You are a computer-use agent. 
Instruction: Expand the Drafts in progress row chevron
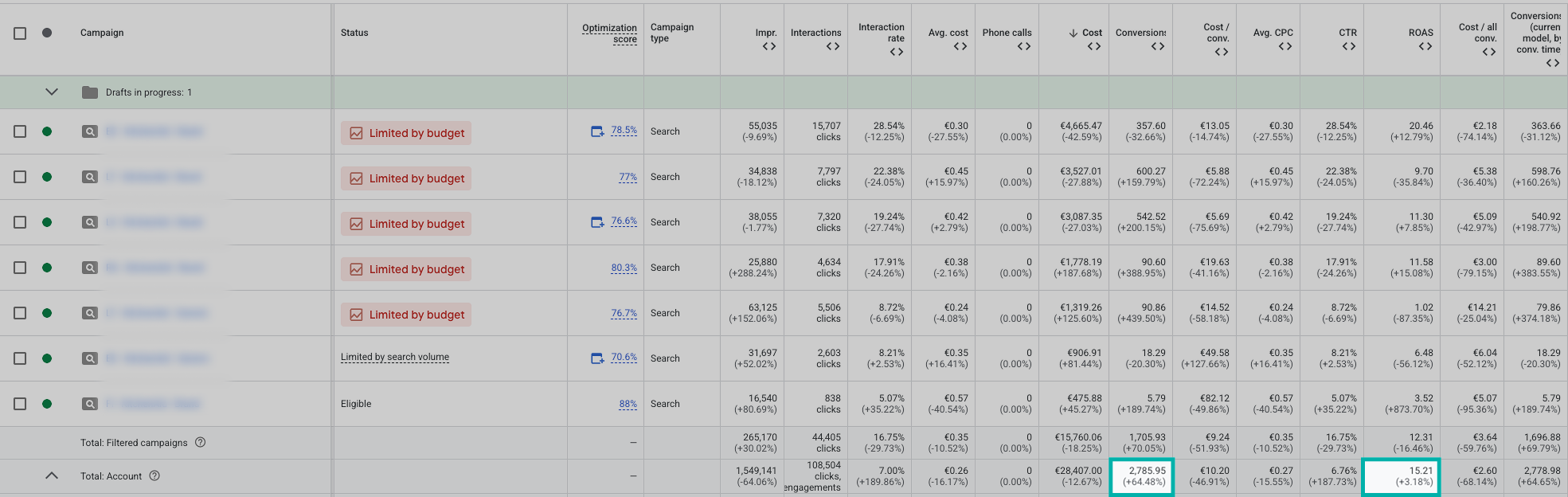click(52, 92)
